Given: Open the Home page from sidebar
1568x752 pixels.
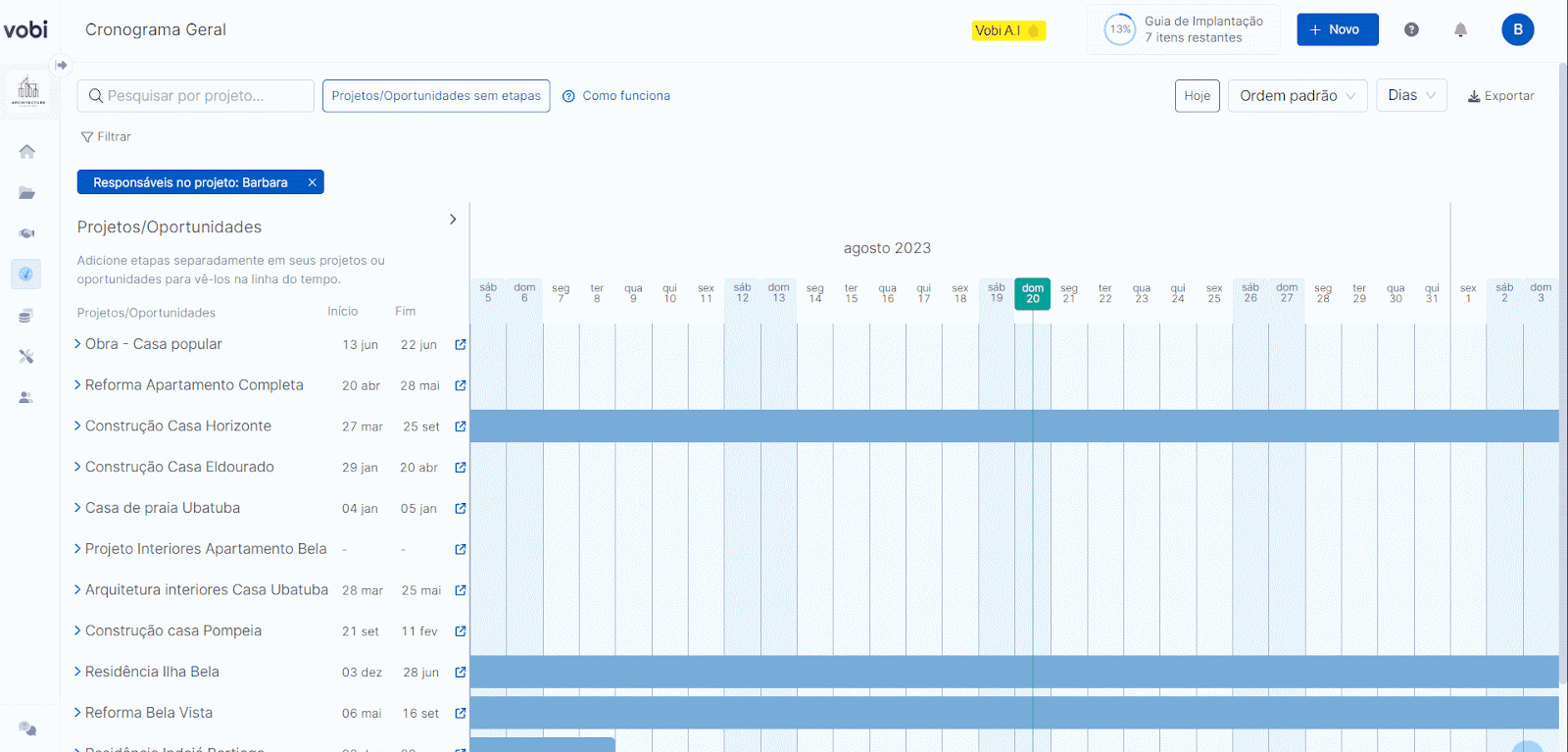Looking at the screenshot, I should click(x=26, y=151).
